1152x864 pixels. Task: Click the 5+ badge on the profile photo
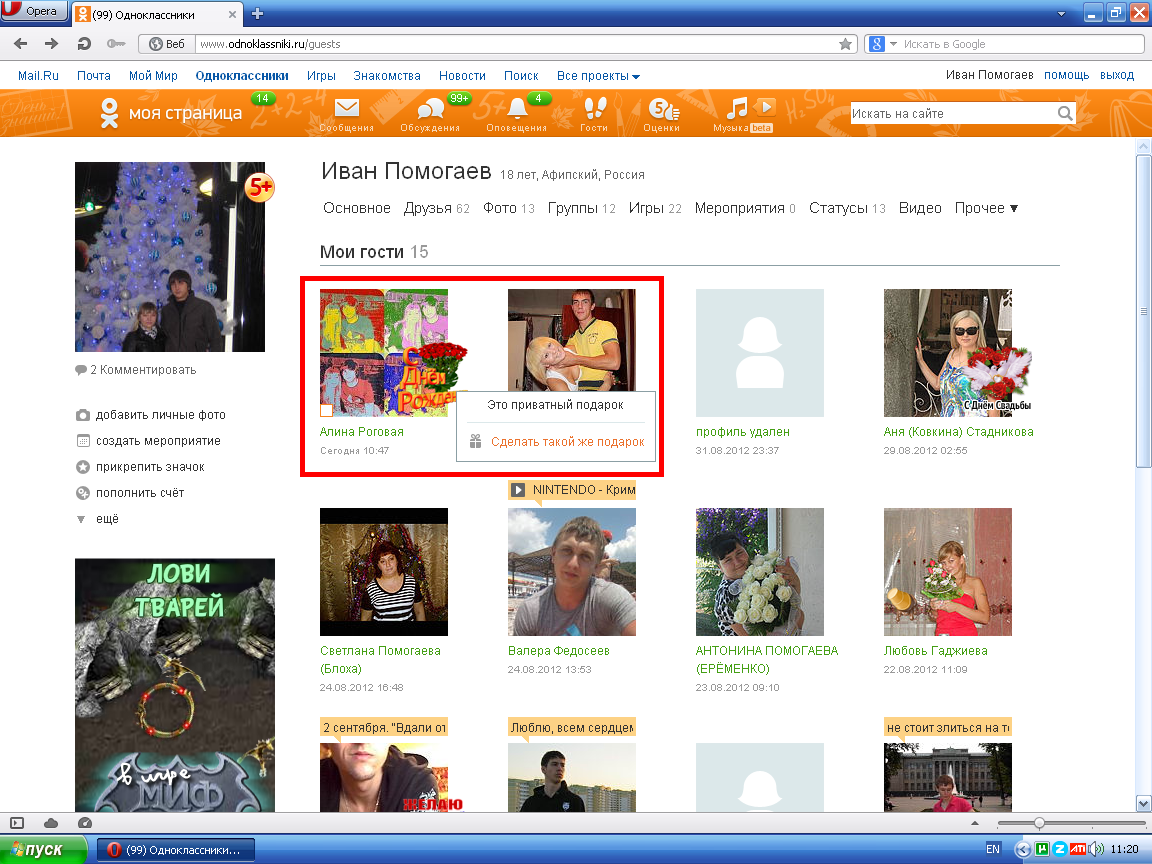(x=259, y=187)
